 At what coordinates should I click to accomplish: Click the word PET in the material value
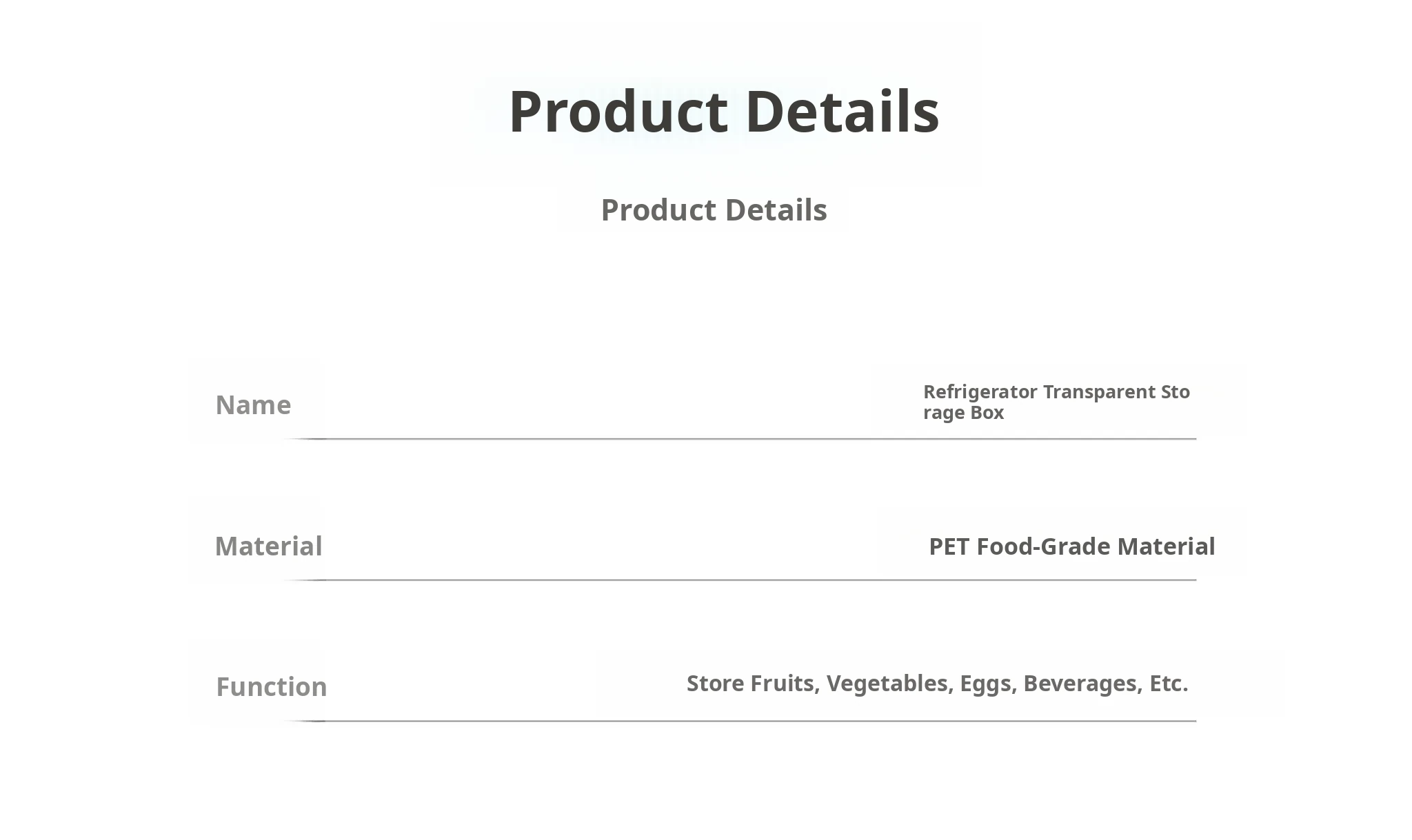click(x=949, y=546)
